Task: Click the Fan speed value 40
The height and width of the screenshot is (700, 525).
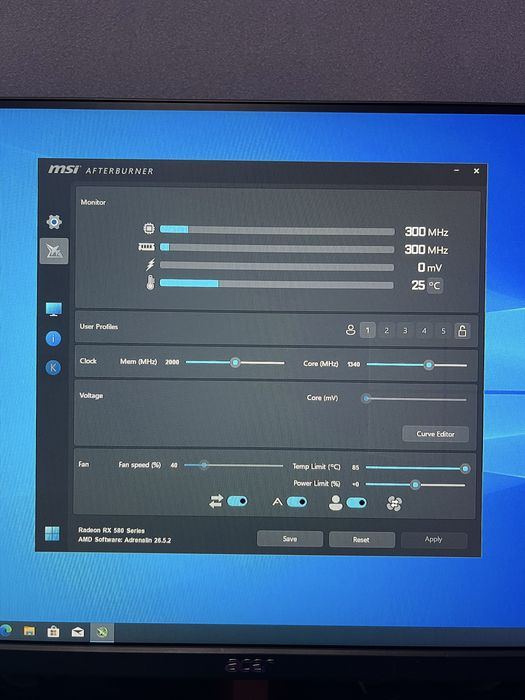Action: click(x=174, y=465)
